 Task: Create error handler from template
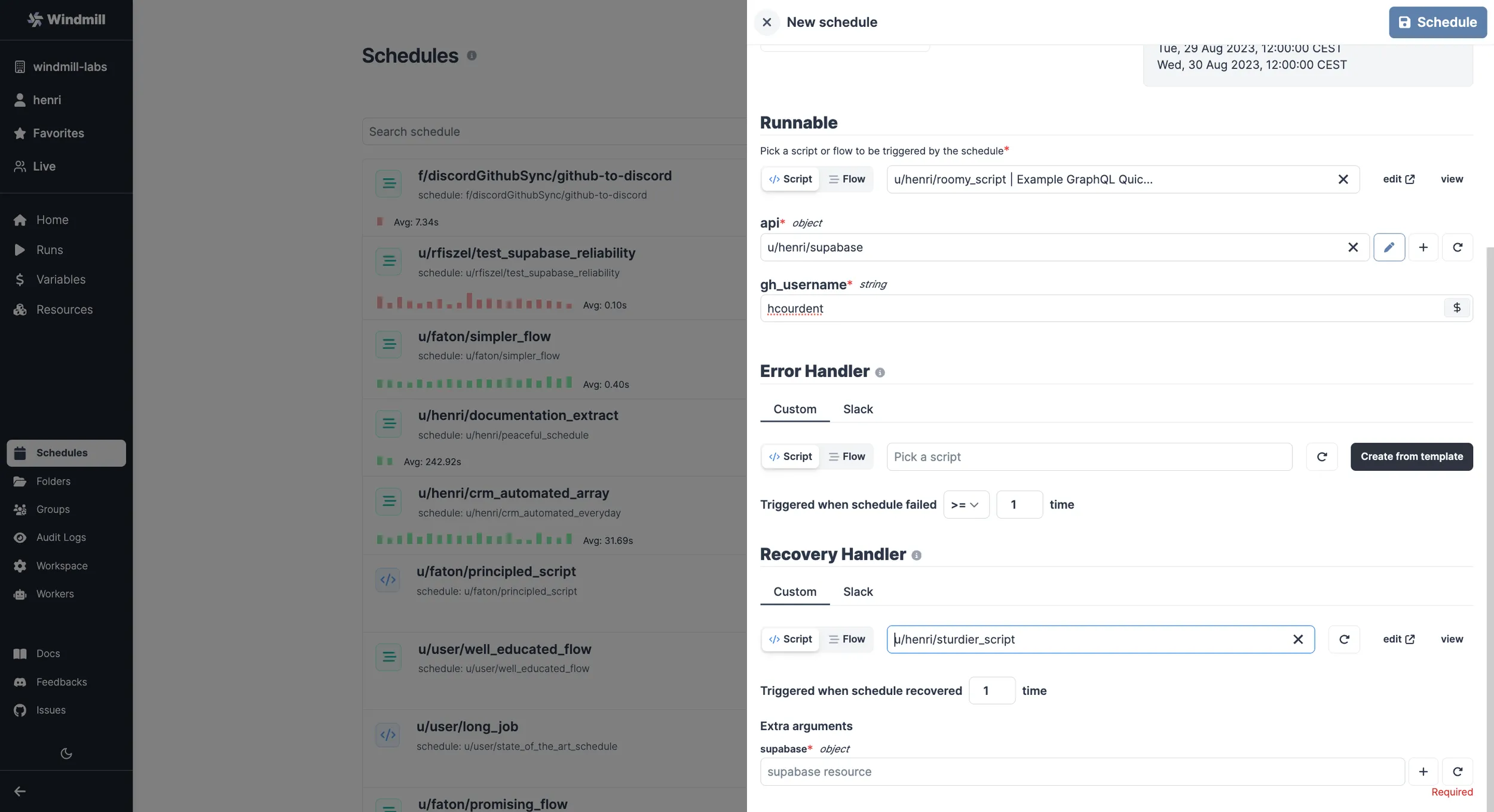(1412, 456)
